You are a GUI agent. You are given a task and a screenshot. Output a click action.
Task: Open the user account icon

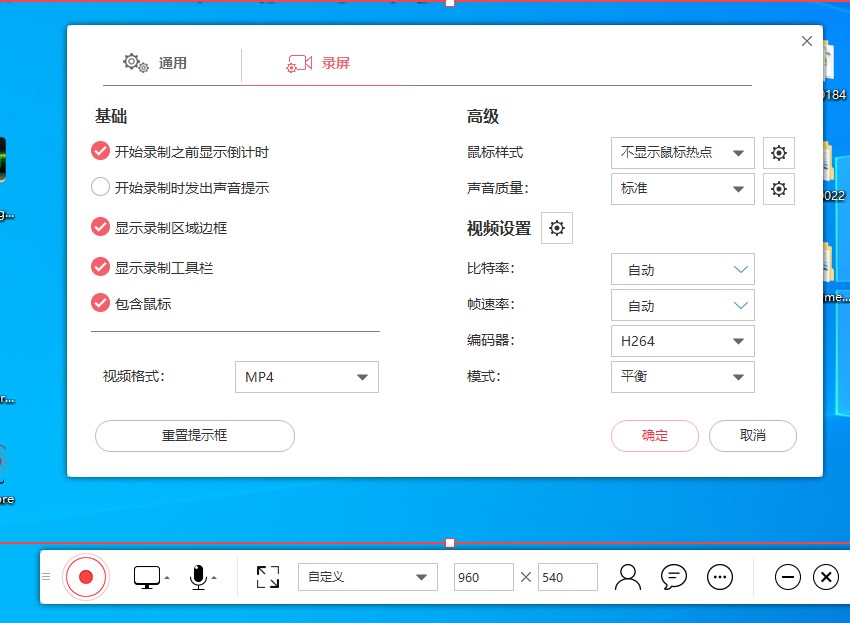pos(627,577)
